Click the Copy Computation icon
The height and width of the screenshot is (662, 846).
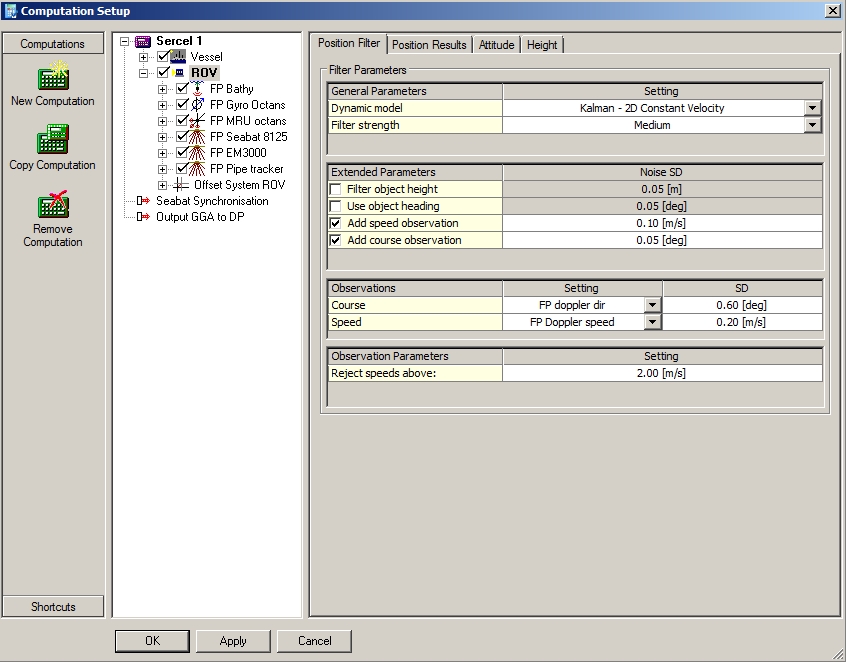point(52,140)
